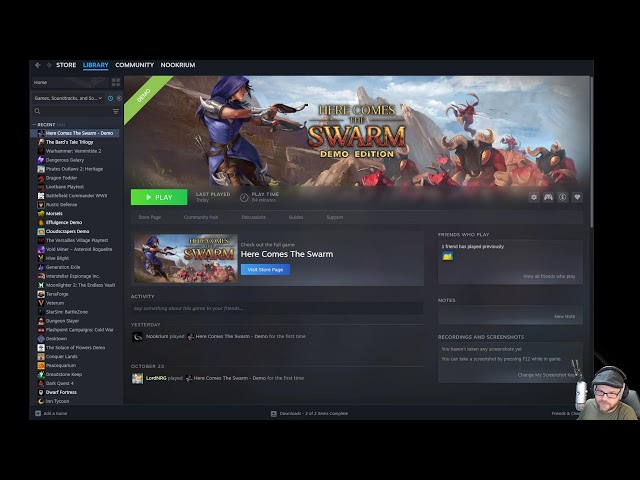Open game settings gear icon
The image size is (640, 480).
534,197
